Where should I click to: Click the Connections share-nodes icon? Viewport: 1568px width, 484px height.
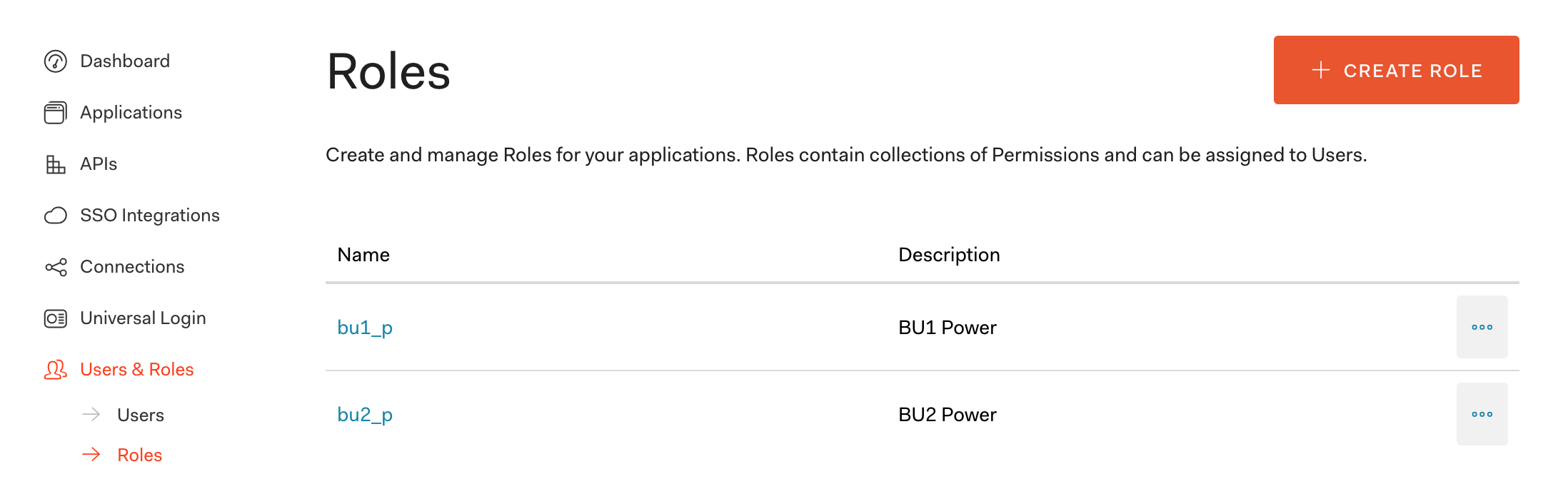click(x=56, y=267)
